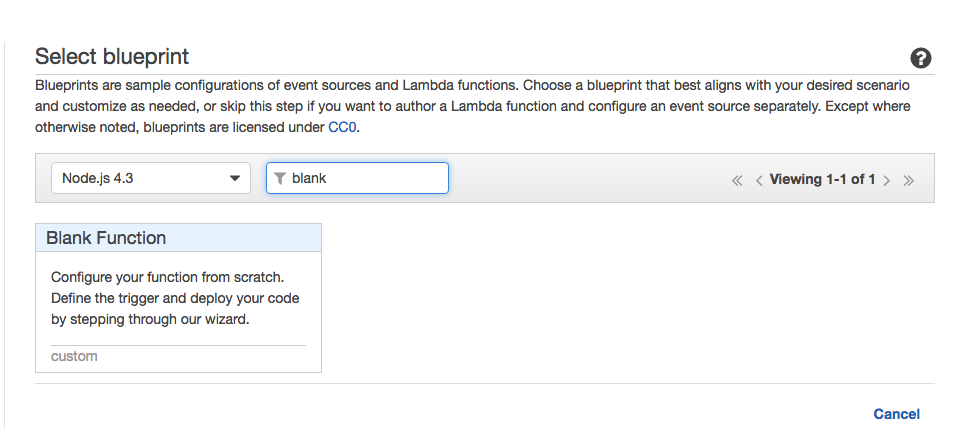Click the 'Viewing 1-1 of 1' label
This screenshot has width=959, height=430.
(822, 180)
